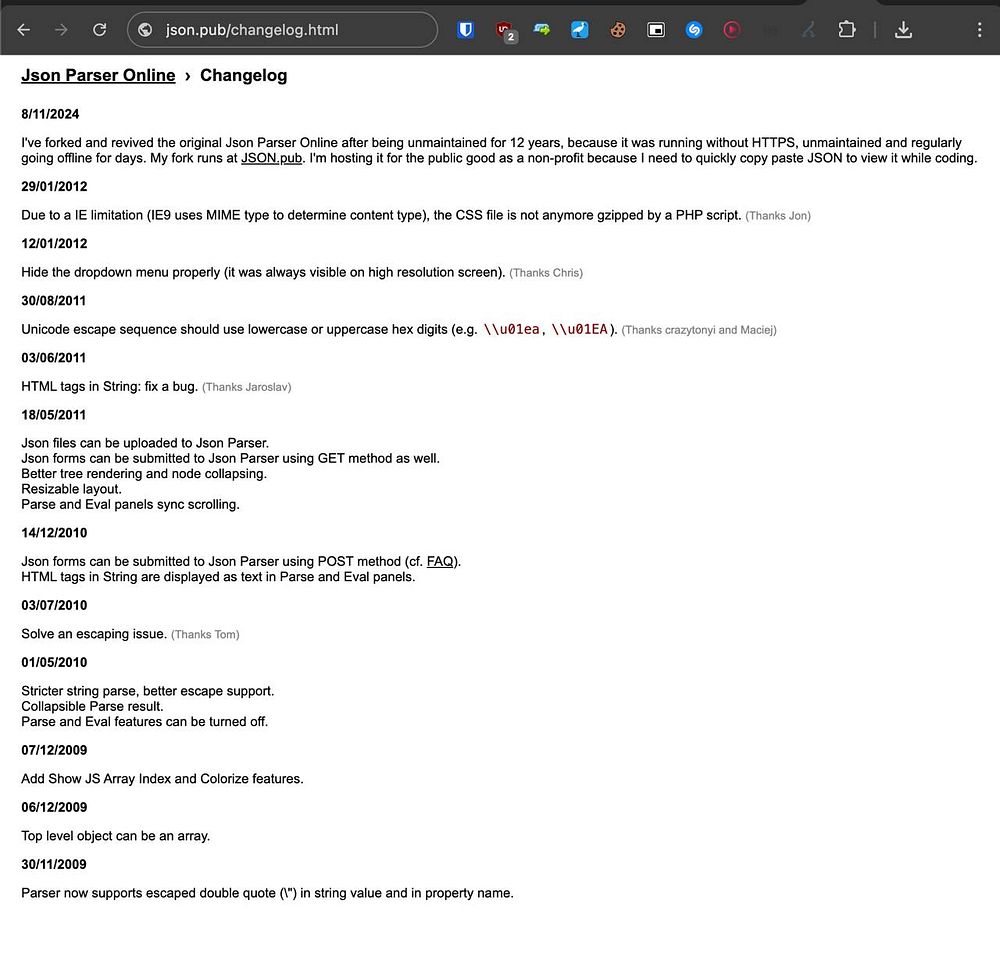This screenshot has width=1000, height=971.
Task: Click the 06/12/2009 date heading
Action: (54, 807)
